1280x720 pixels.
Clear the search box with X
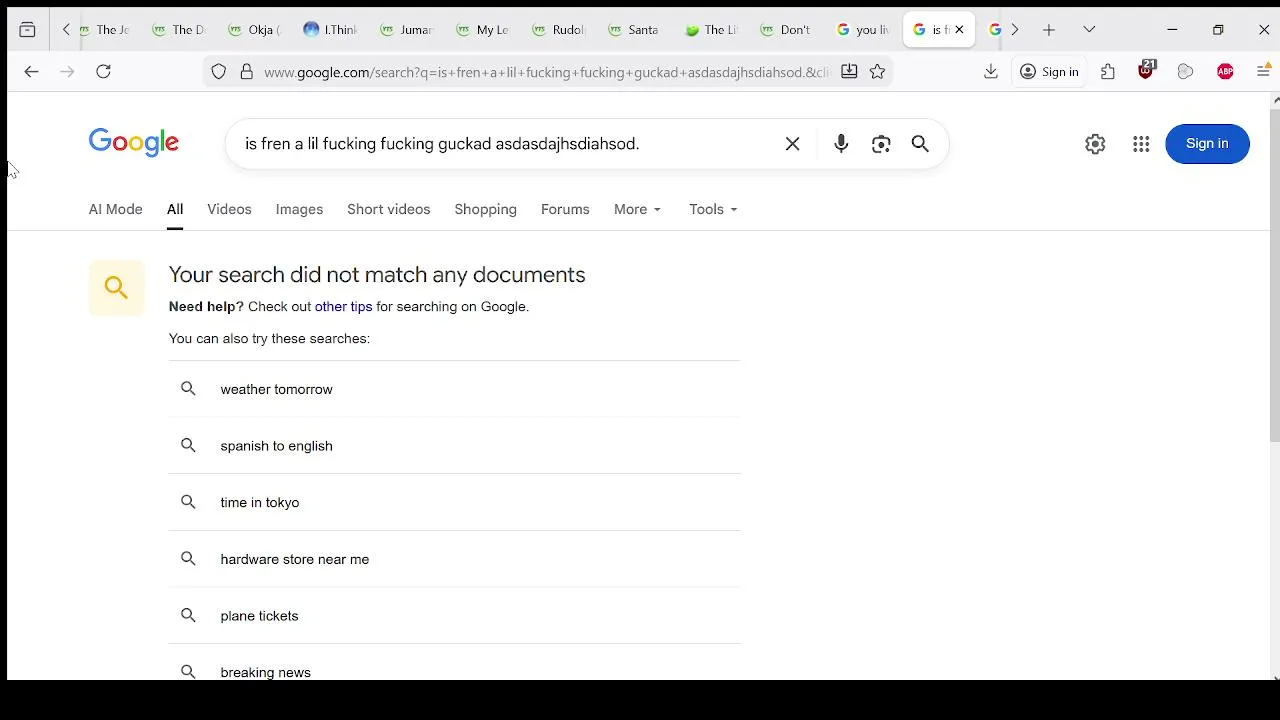[792, 144]
